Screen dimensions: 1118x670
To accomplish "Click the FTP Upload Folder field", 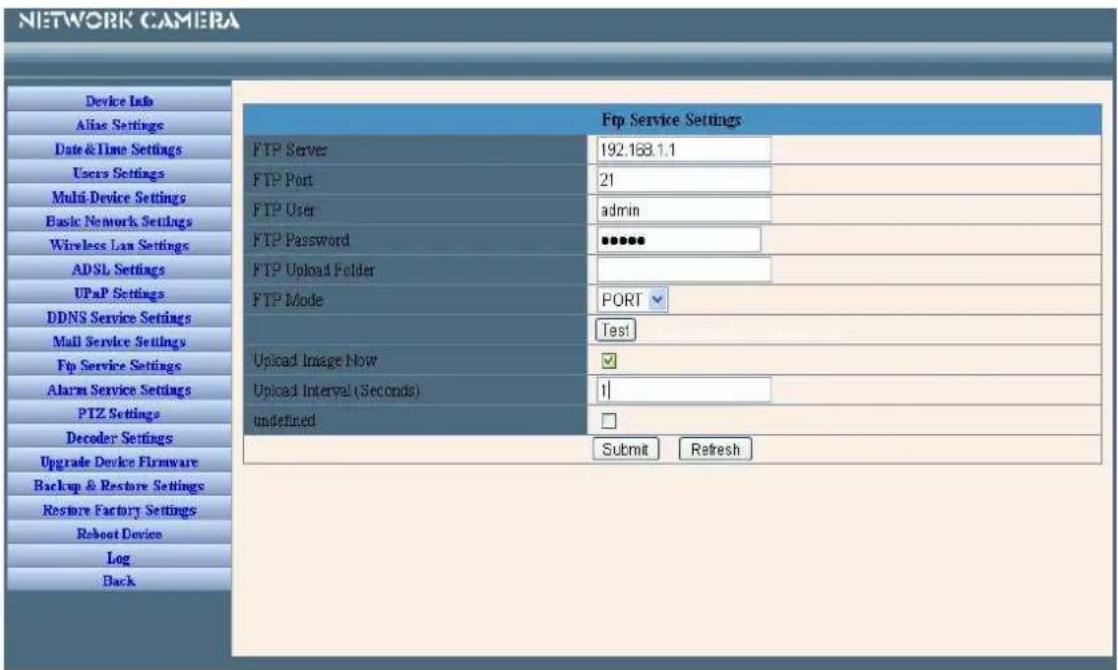I will click(683, 269).
